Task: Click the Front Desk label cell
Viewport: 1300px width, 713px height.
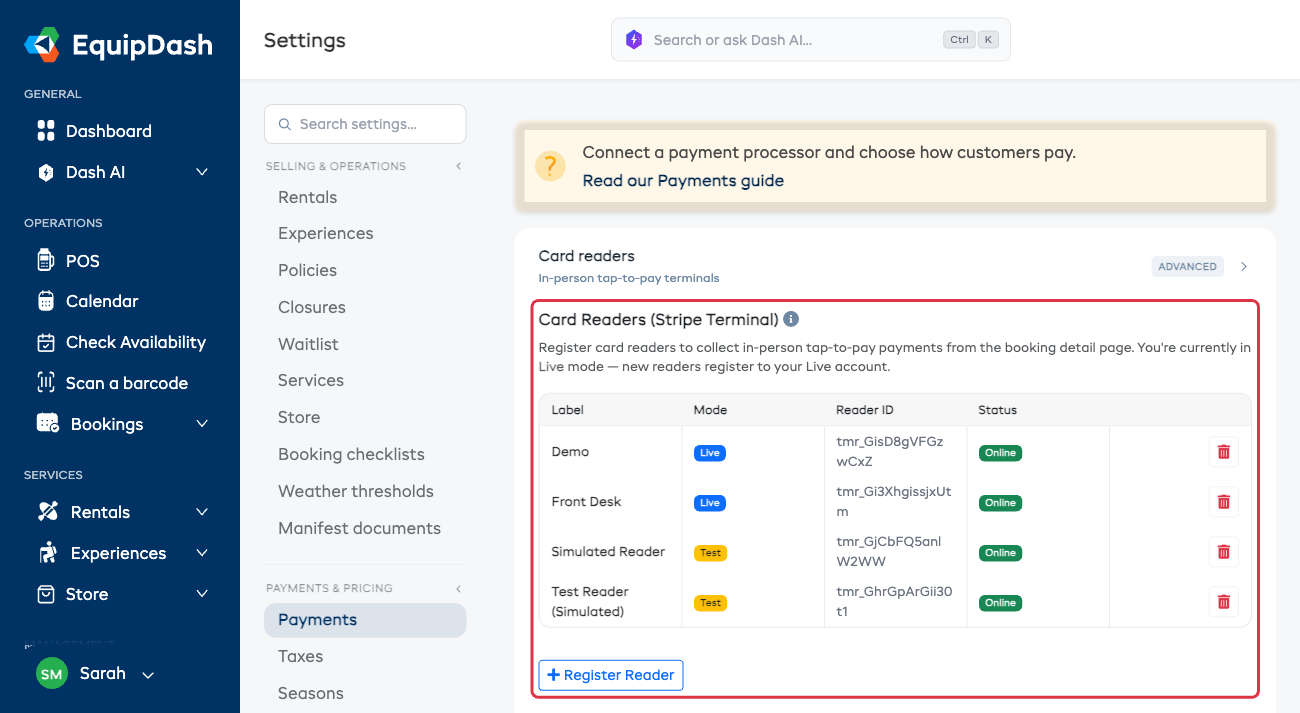Action: (586, 502)
